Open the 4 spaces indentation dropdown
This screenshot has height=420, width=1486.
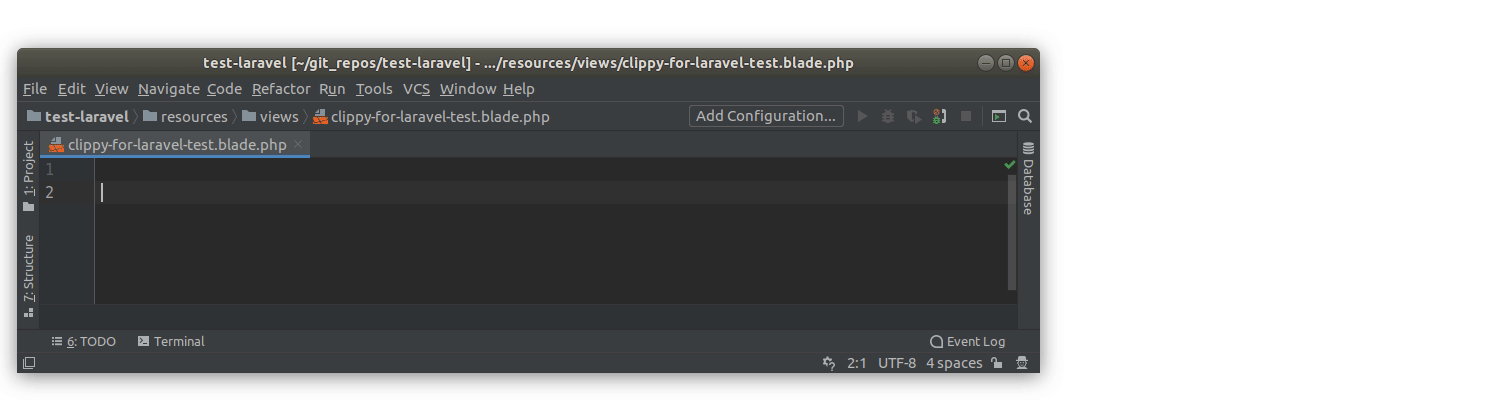point(954,363)
